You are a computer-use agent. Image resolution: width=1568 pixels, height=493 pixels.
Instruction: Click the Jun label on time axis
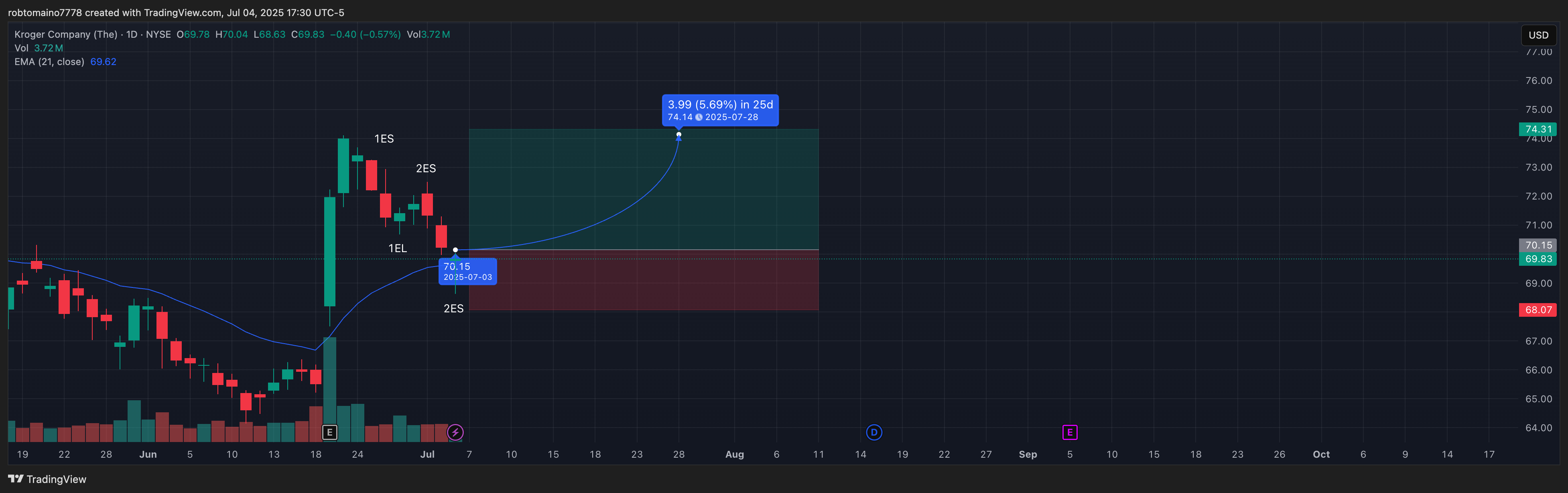click(148, 454)
